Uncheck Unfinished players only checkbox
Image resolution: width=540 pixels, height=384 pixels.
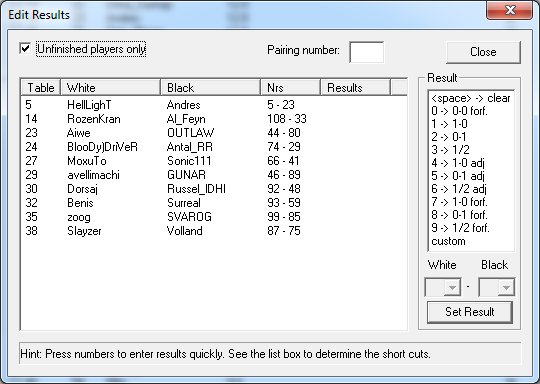(x=25, y=49)
